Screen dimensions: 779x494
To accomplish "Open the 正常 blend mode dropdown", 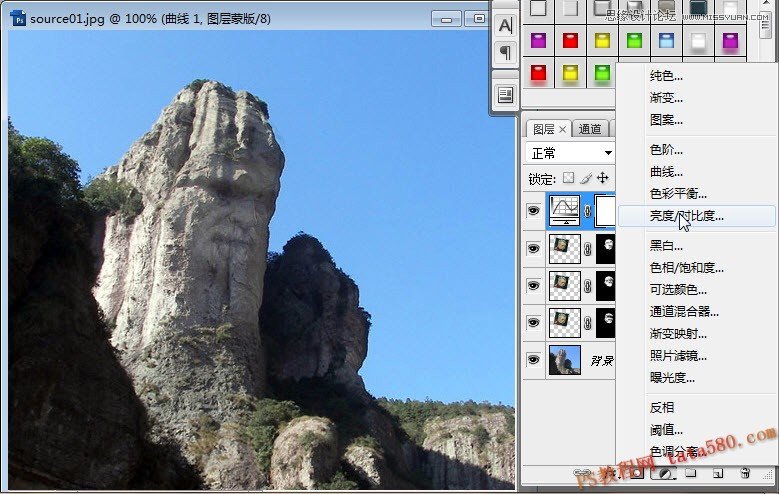I will 570,153.
